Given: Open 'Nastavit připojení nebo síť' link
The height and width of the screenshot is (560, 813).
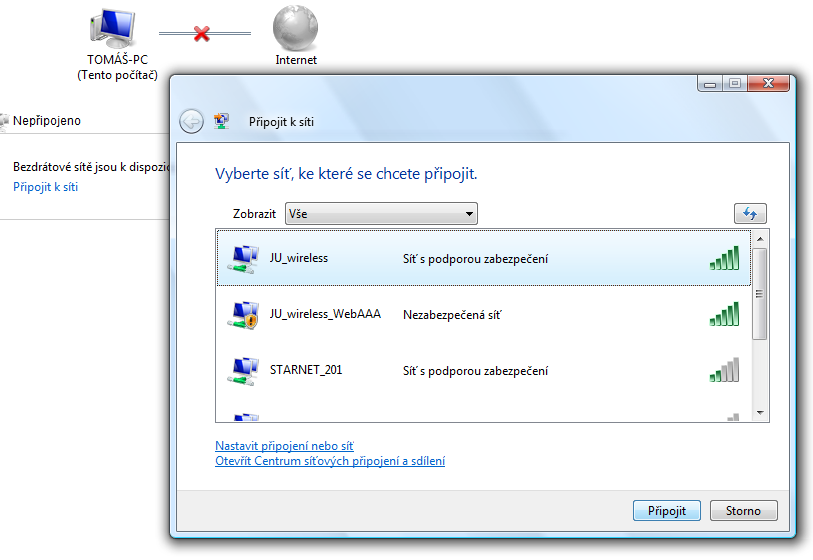Looking at the screenshot, I should click(x=284, y=446).
